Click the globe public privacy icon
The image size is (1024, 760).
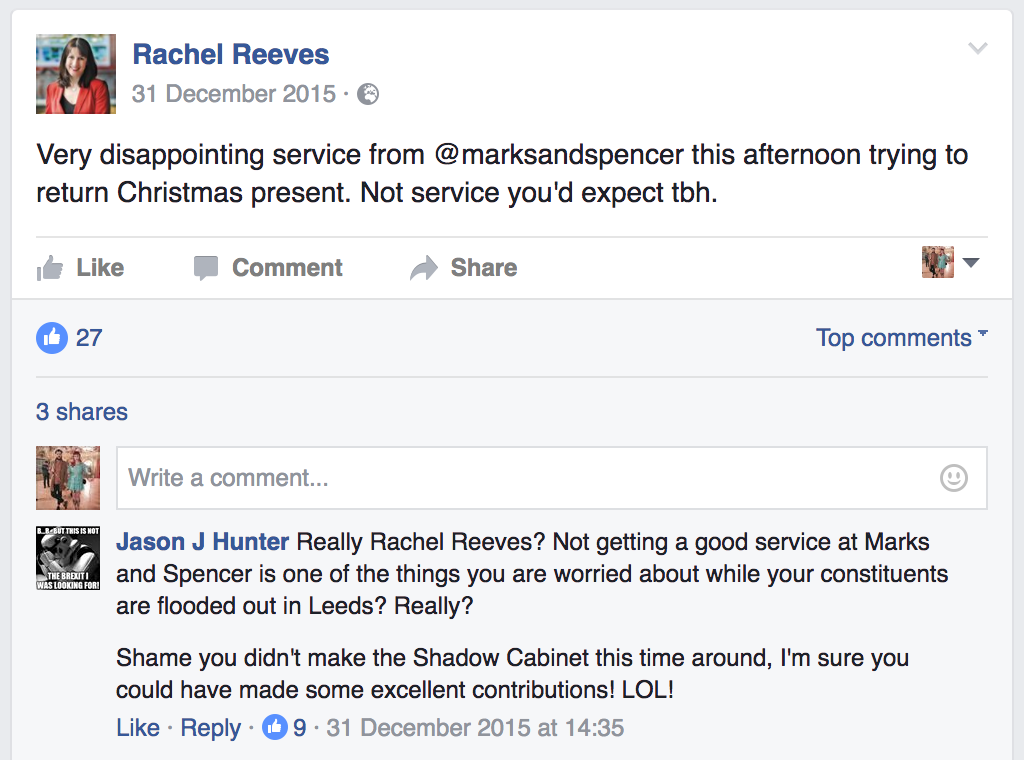368,94
